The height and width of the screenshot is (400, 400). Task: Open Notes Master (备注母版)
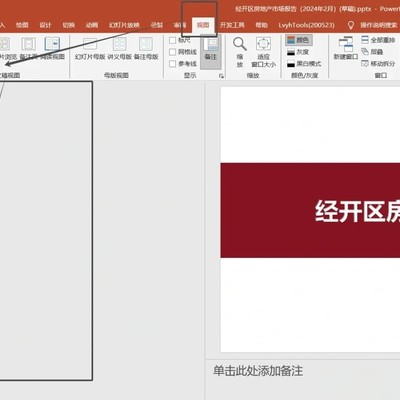[146, 49]
